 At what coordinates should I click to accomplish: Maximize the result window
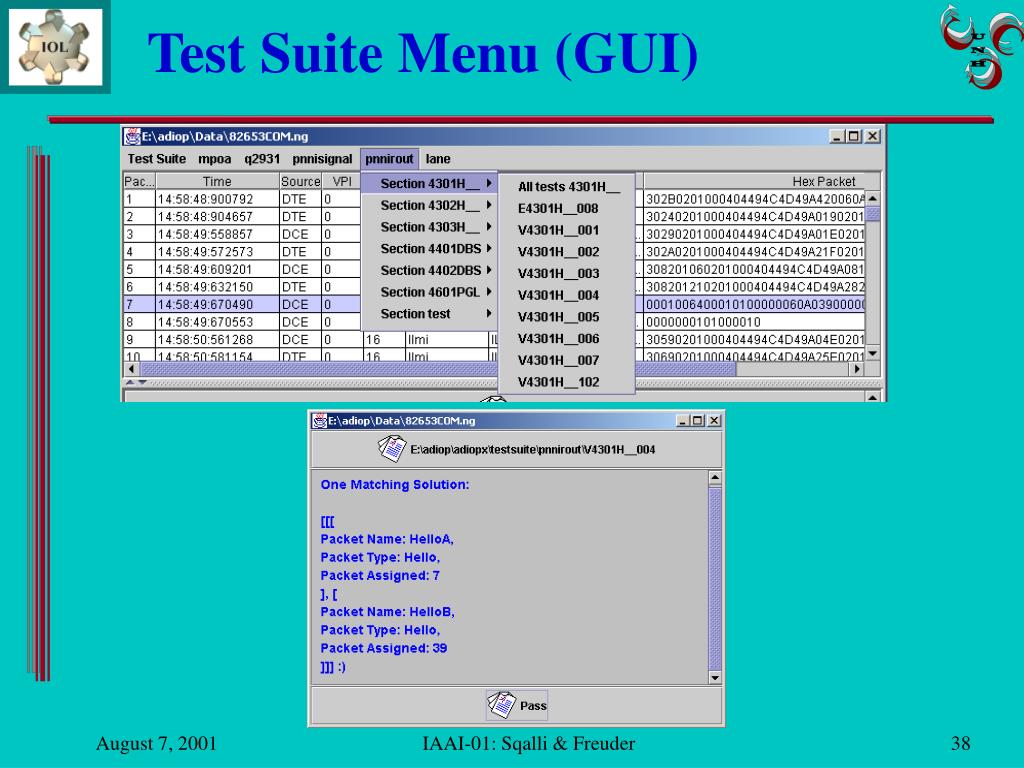698,421
